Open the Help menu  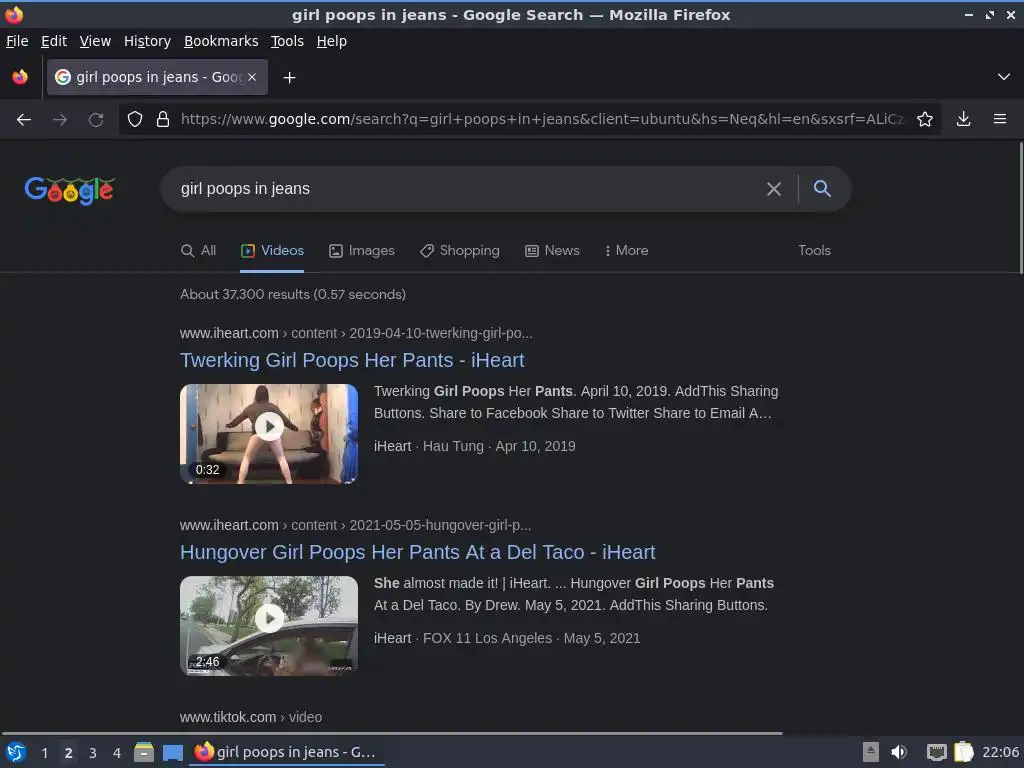click(x=332, y=41)
